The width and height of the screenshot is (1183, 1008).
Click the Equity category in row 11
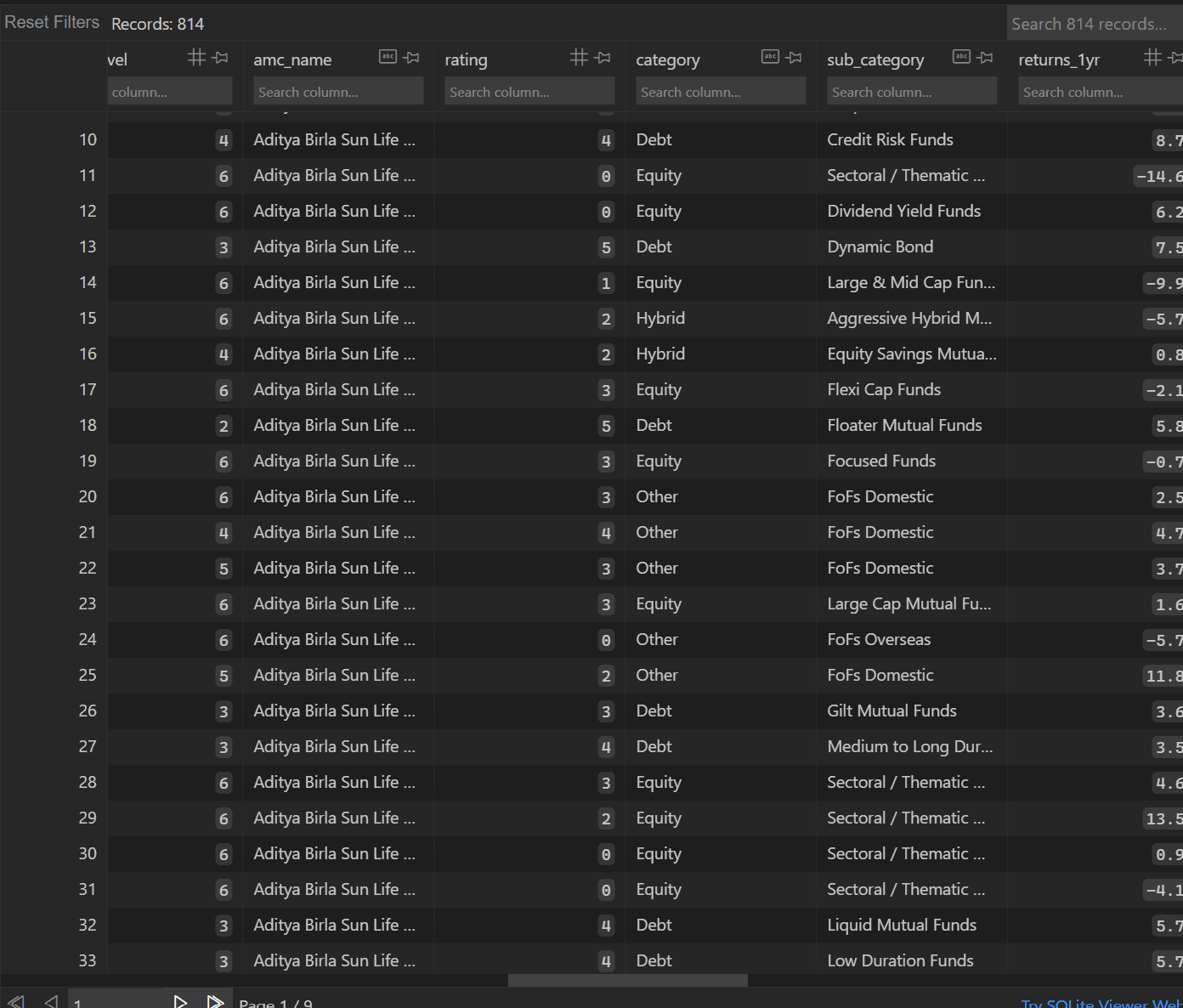click(x=659, y=175)
